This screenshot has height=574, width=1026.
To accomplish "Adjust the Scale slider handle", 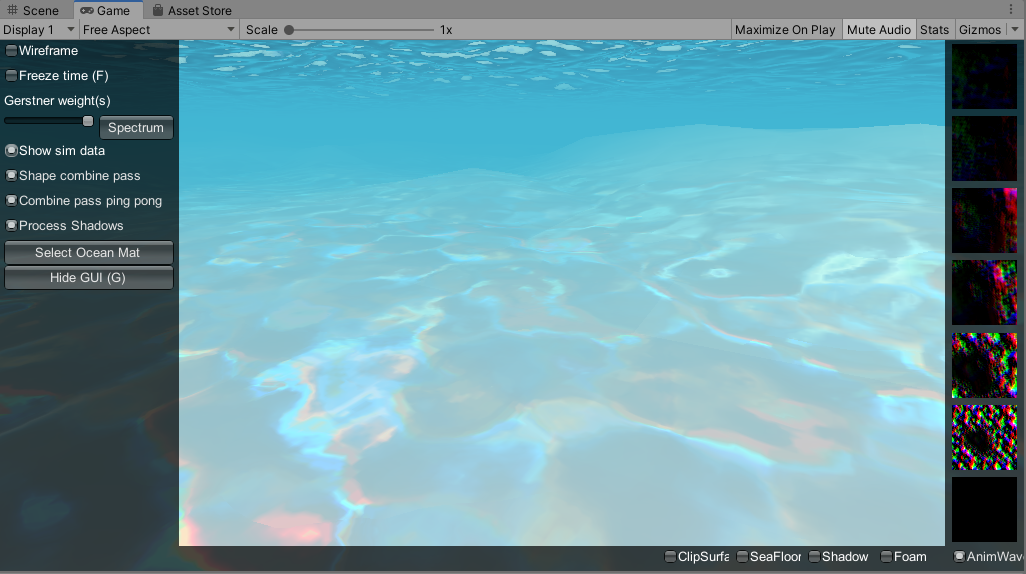I will [x=289, y=30].
